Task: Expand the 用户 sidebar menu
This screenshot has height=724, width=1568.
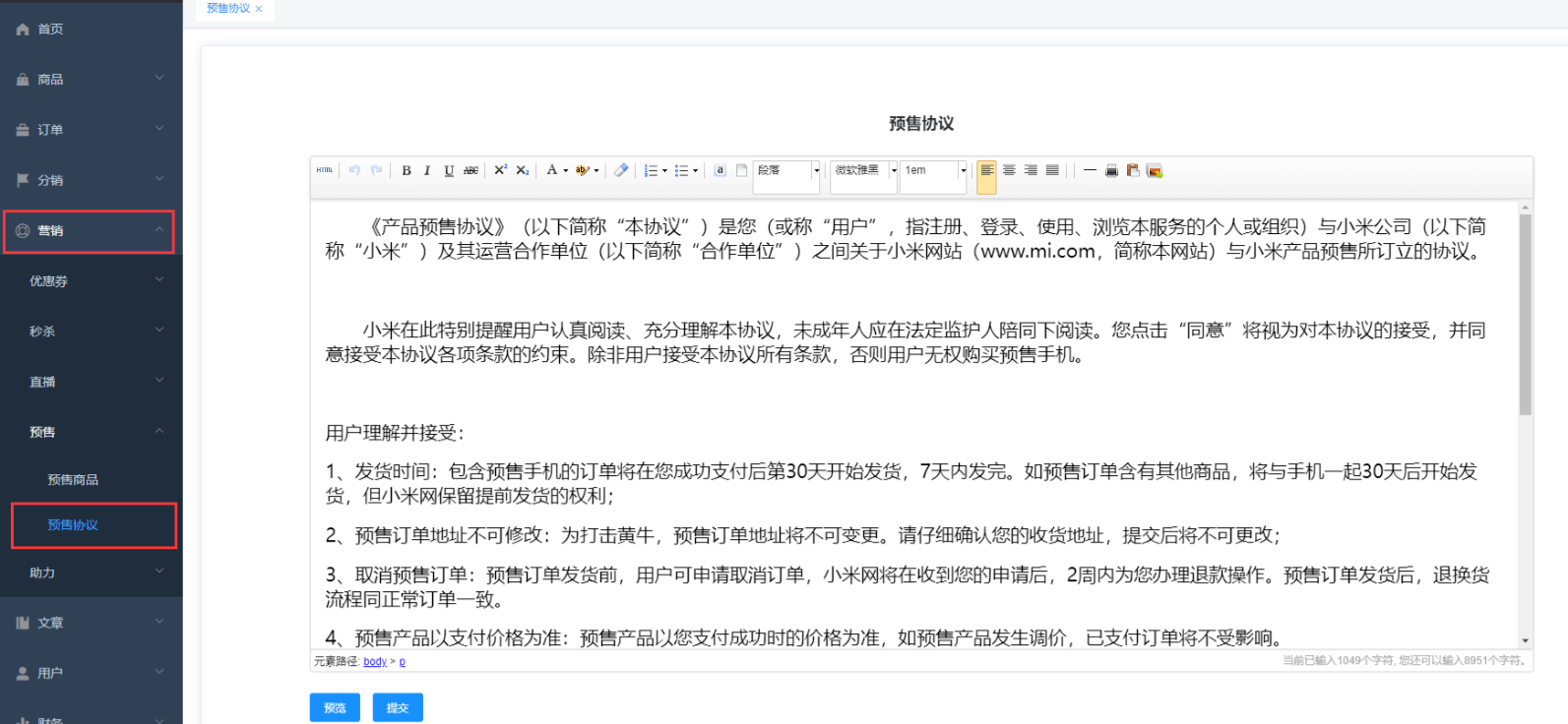Action: tap(91, 673)
